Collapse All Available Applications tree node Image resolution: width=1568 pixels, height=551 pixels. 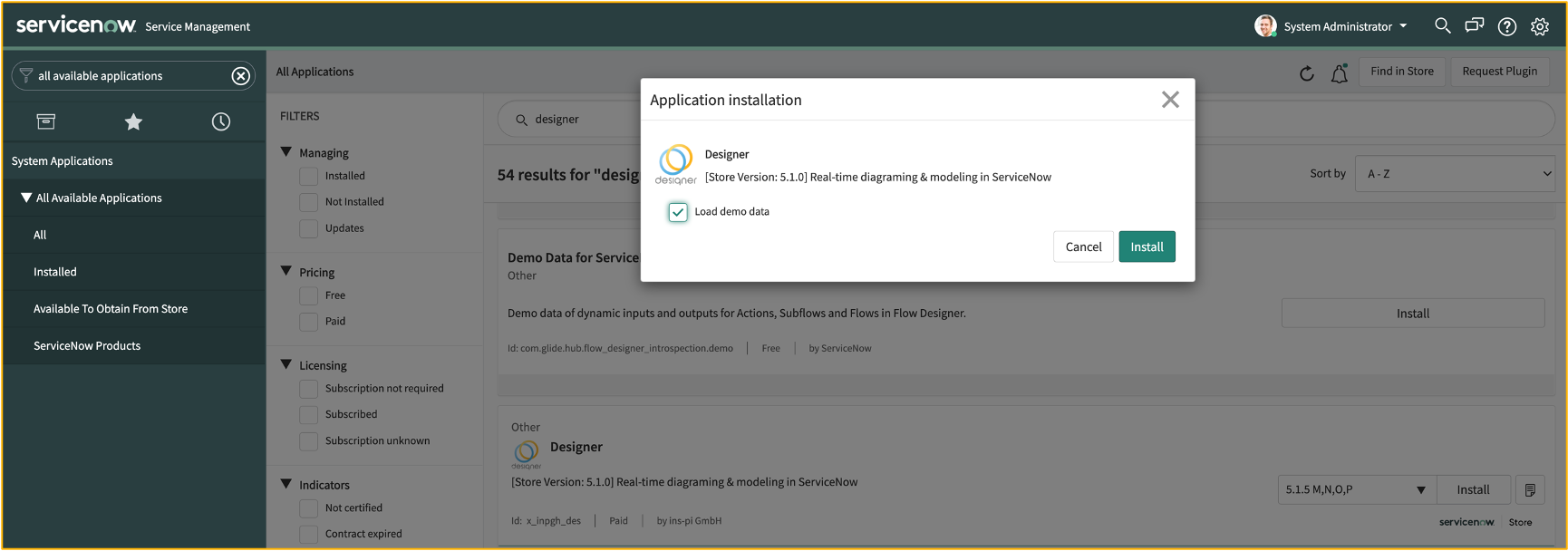coord(26,198)
